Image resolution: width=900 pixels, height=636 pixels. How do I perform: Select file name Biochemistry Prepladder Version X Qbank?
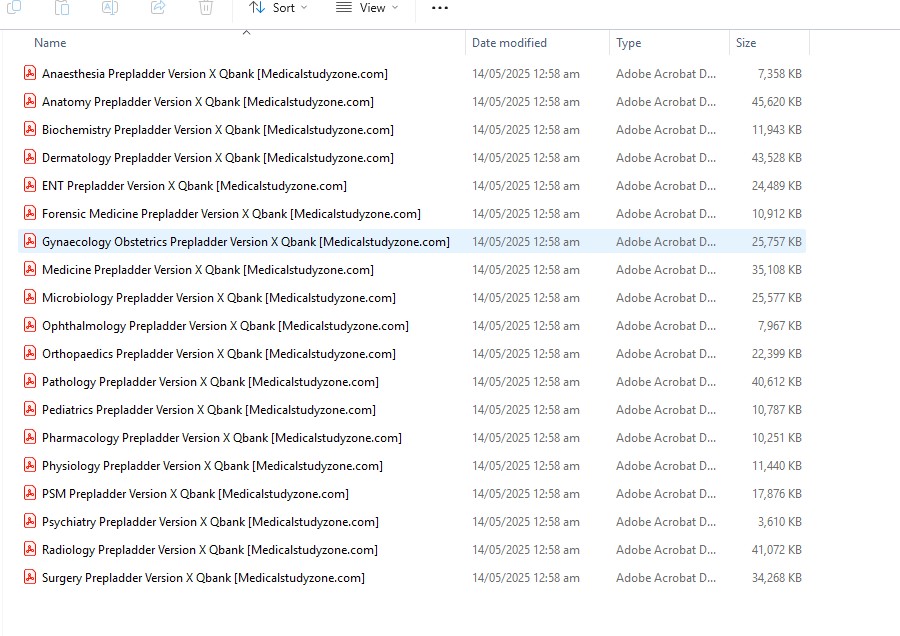pos(218,130)
